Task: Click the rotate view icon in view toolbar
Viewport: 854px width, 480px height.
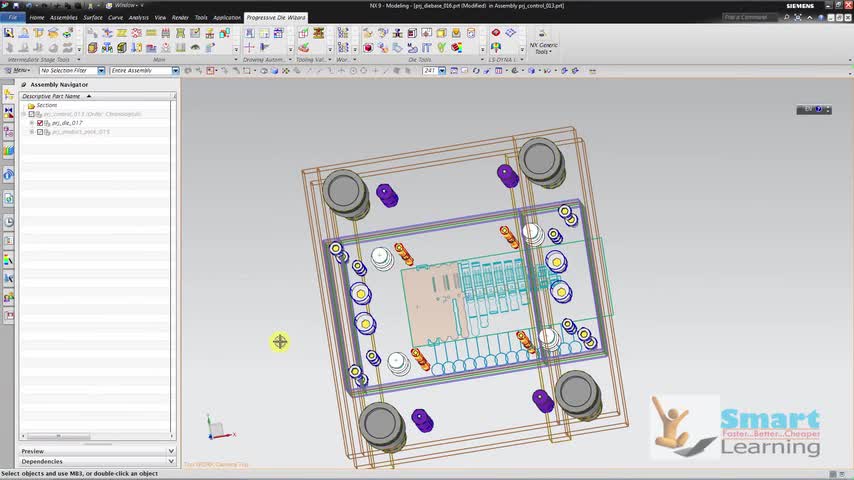Action: tap(475, 71)
